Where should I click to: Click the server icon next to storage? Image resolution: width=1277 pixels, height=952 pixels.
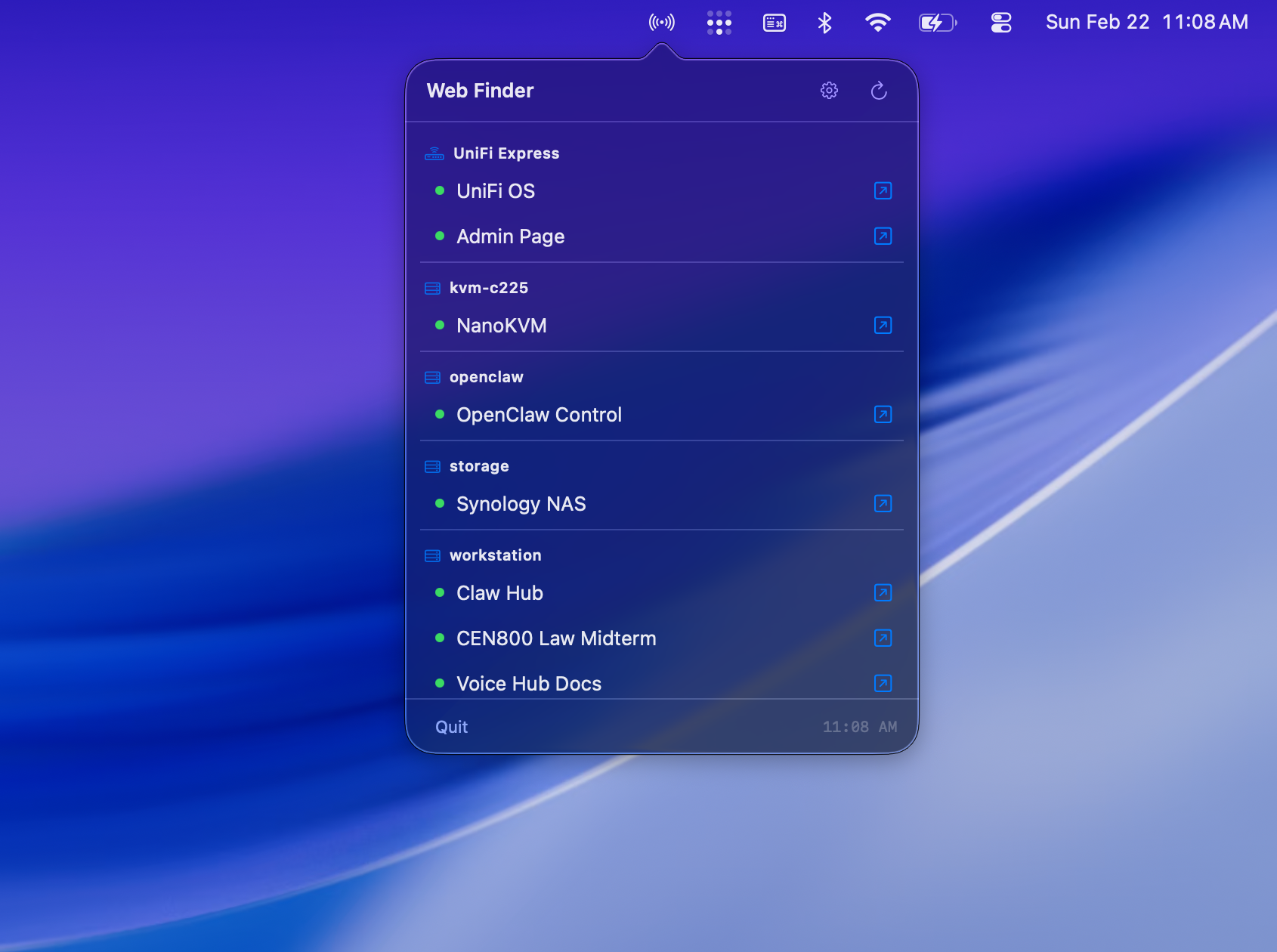433,466
